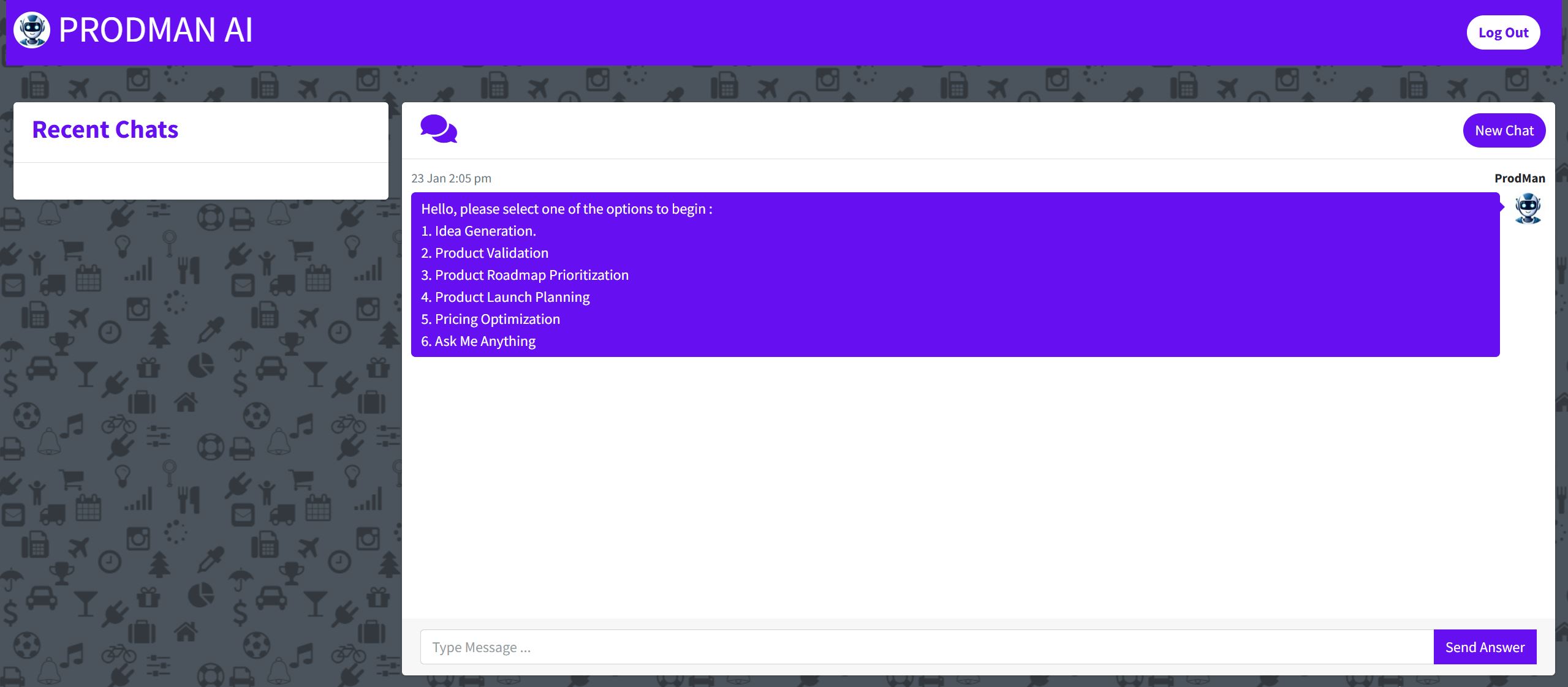Screen dimensions: 1568x687
Task: Click Product Launch Planning option line
Action: (512, 297)
